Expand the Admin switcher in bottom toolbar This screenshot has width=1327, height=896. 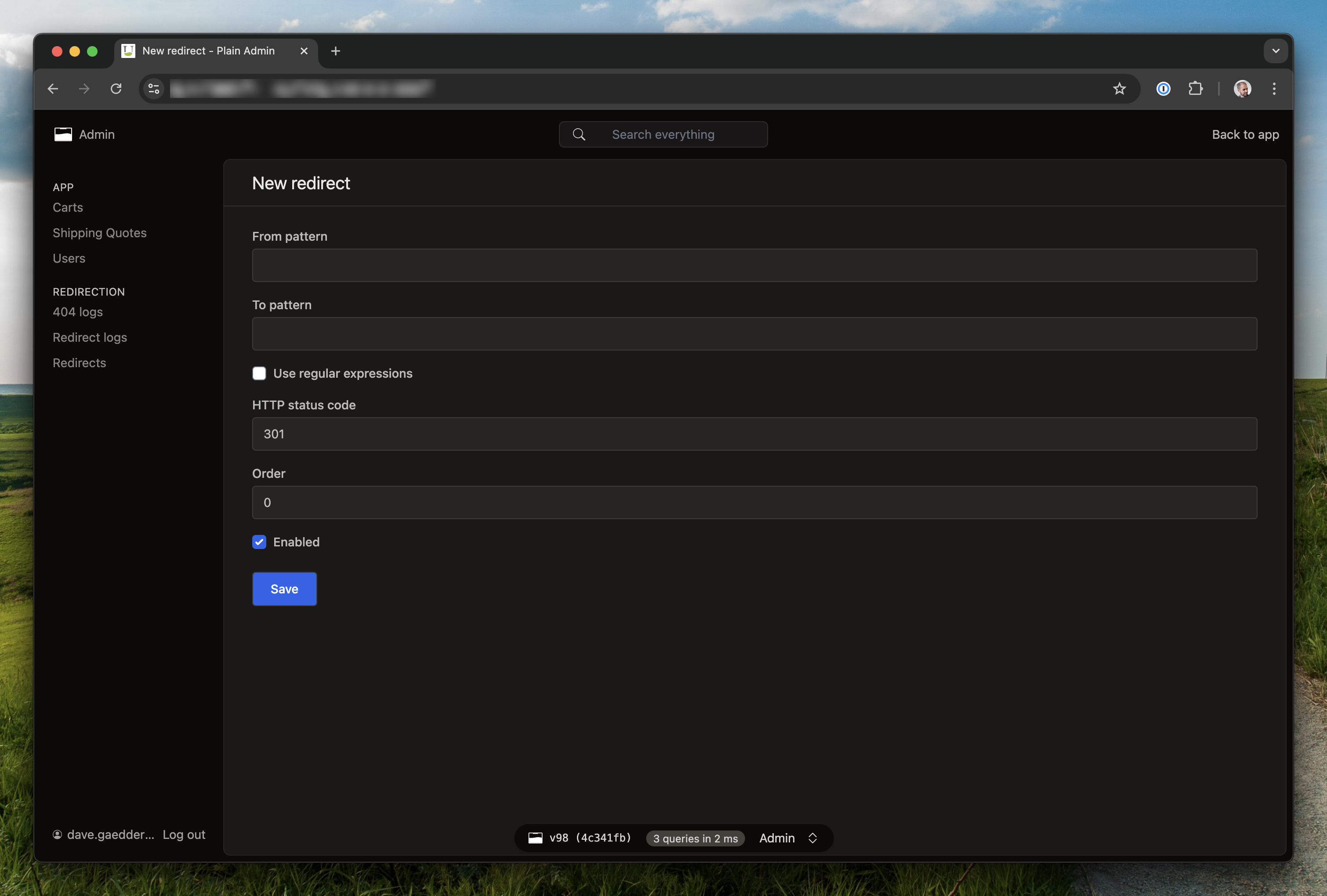(788, 838)
